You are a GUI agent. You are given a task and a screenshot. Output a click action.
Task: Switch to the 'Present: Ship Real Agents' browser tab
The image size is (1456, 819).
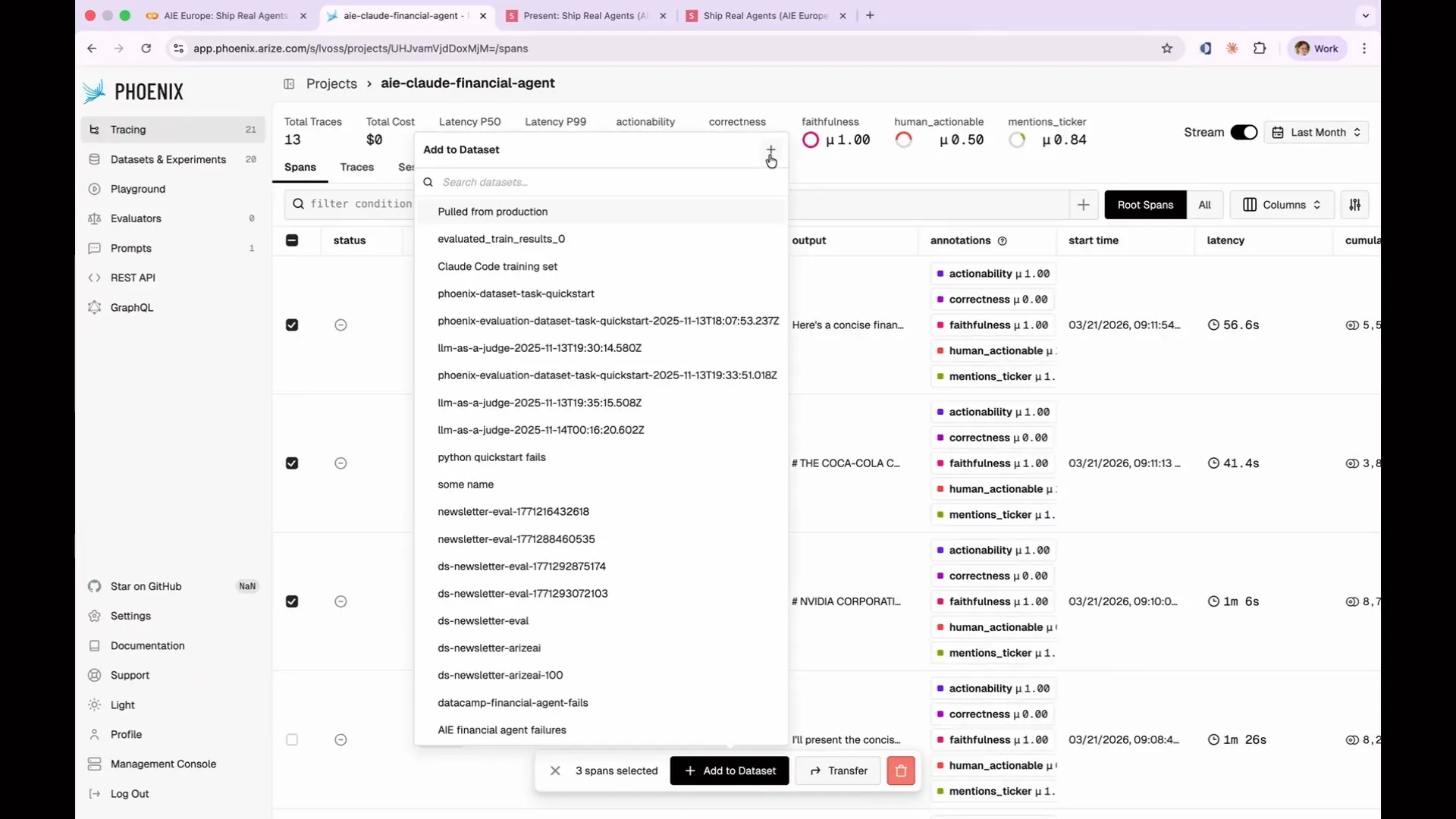(585, 15)
